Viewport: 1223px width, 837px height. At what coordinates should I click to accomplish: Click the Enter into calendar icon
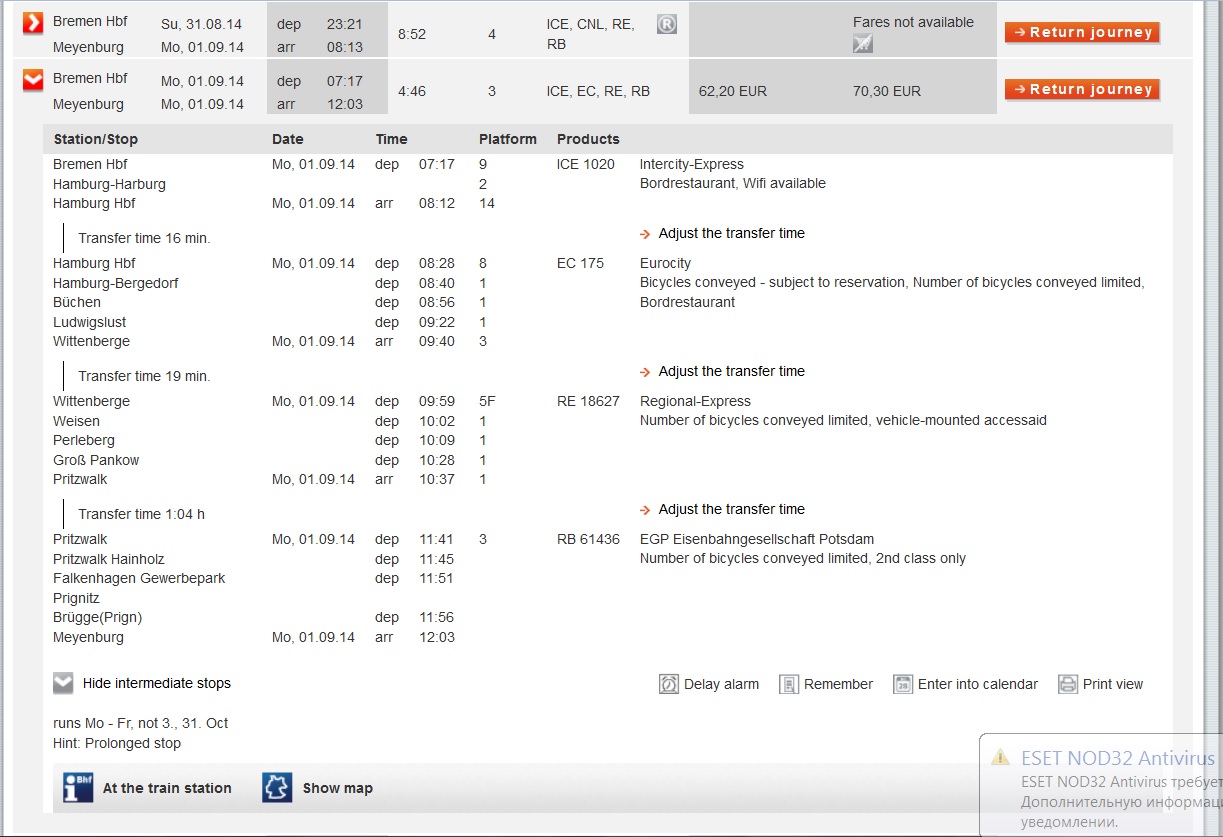(x=903, y=684)
